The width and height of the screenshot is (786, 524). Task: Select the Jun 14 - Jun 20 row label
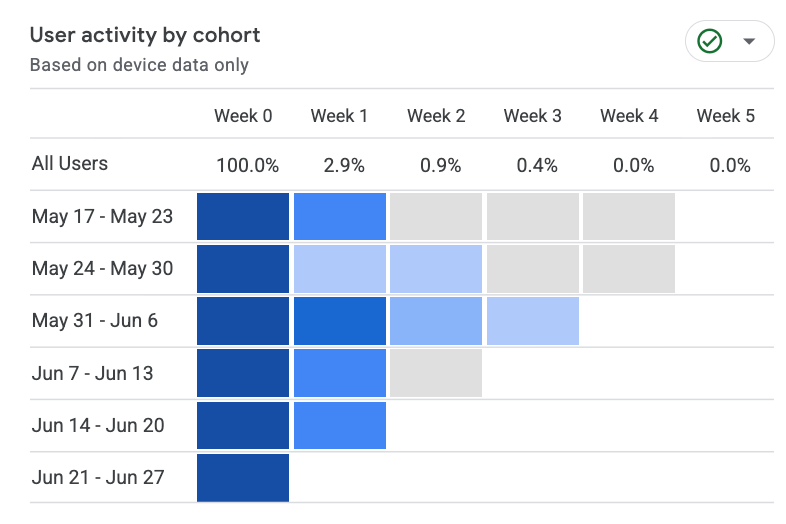tap(98, 425)
